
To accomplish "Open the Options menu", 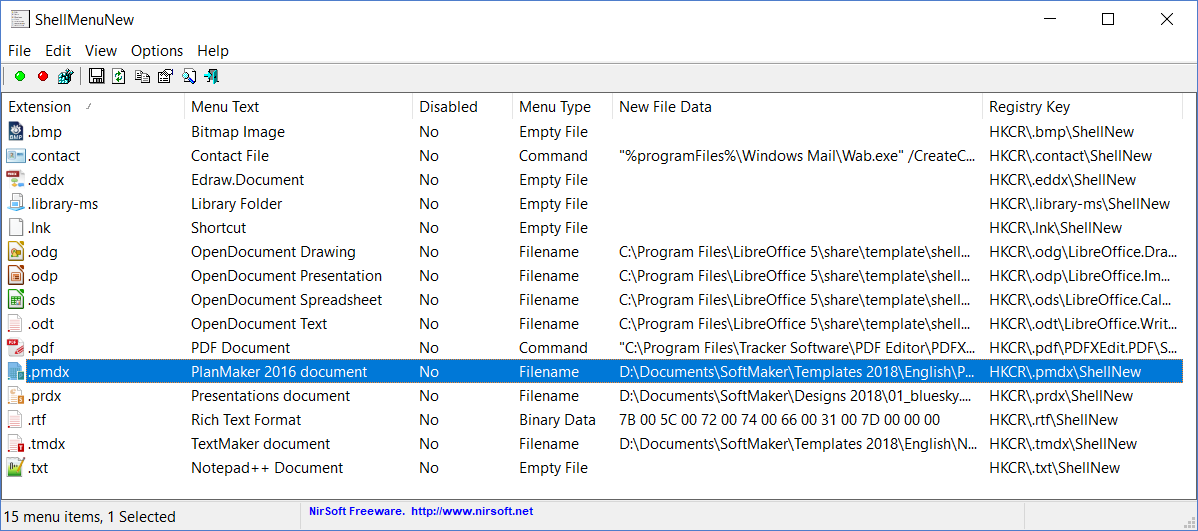I will coord(157,50).
